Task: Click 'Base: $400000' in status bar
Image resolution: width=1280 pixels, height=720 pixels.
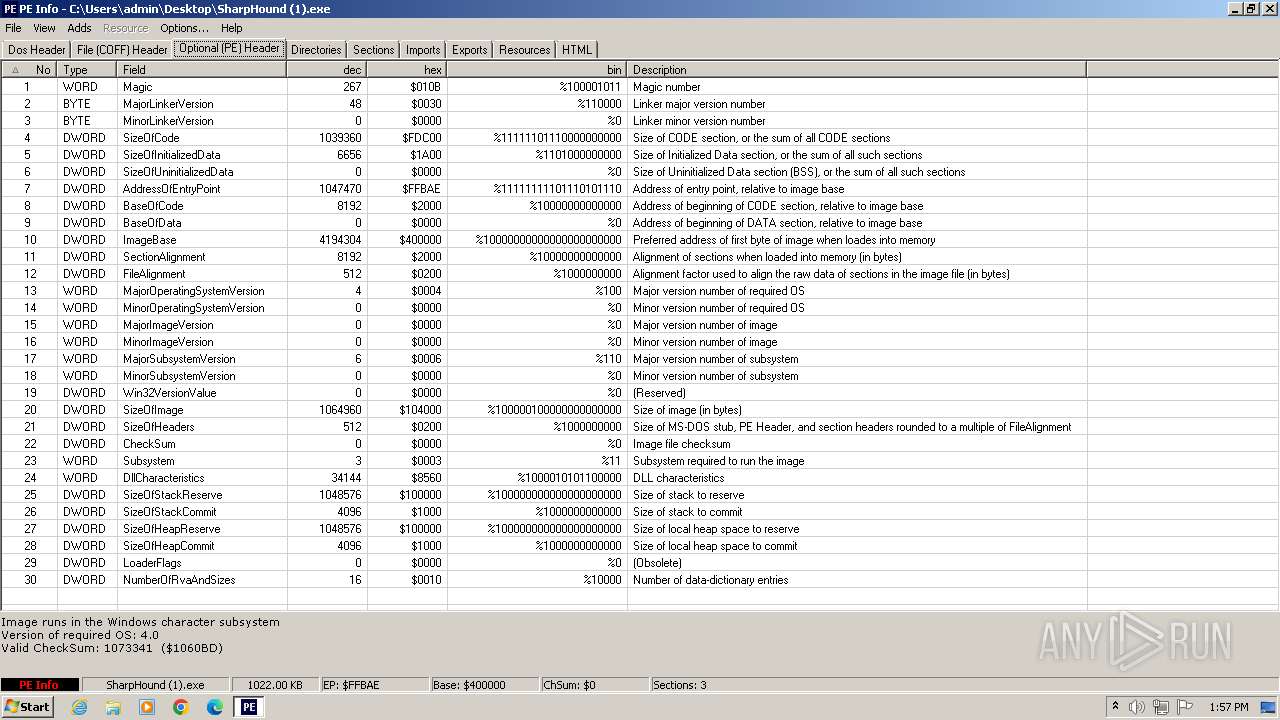Action: pos(483,685)
